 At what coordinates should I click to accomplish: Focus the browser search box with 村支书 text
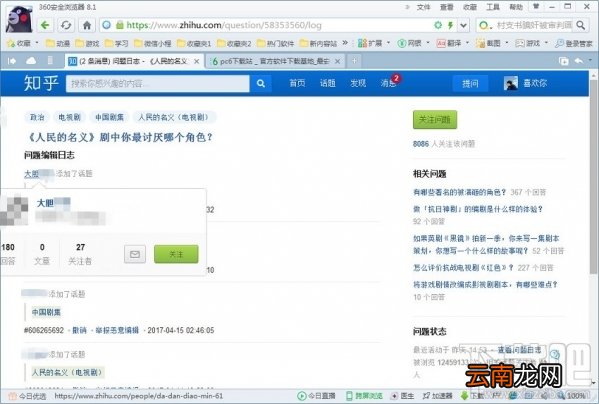coord(534,25)
